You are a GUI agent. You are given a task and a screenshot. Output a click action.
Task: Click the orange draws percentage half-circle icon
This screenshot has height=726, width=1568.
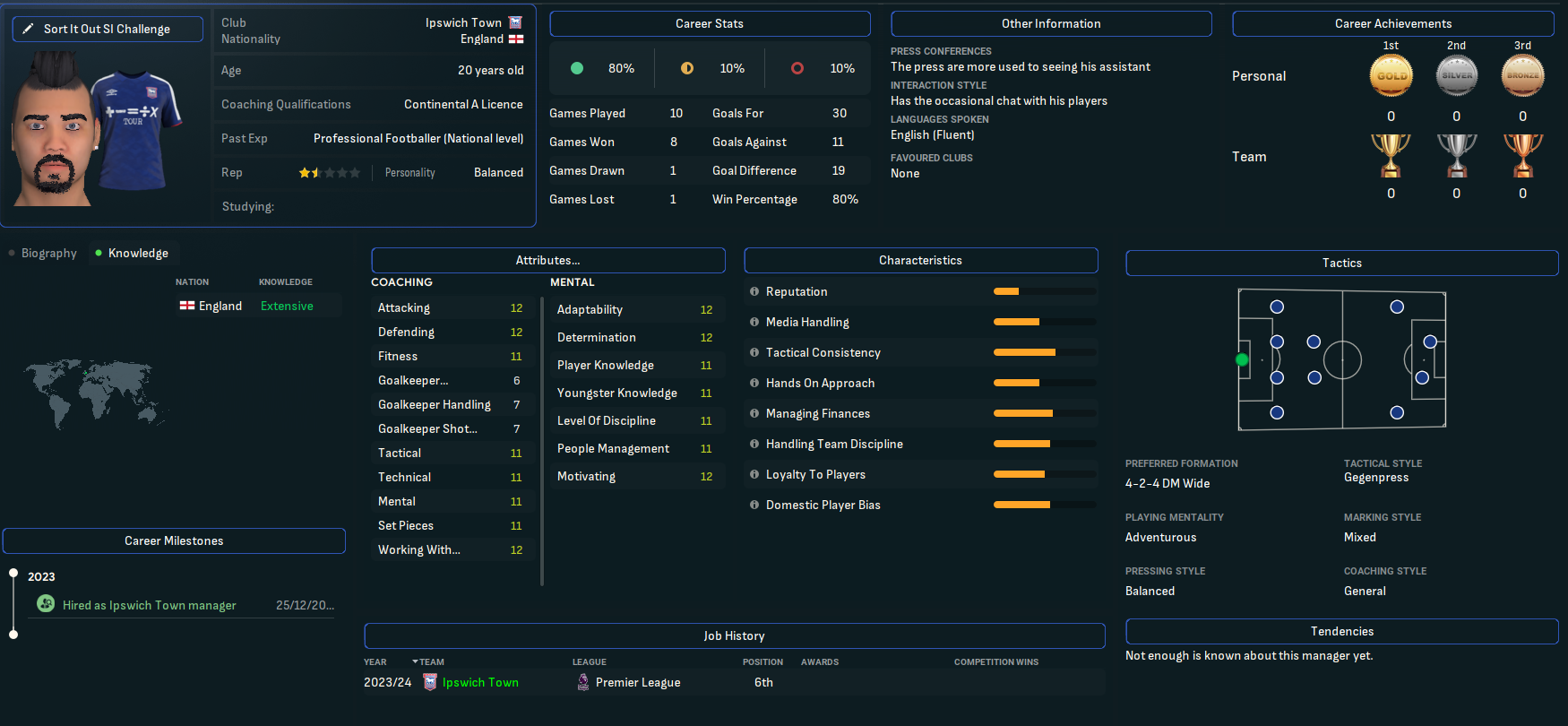point(687,68)
